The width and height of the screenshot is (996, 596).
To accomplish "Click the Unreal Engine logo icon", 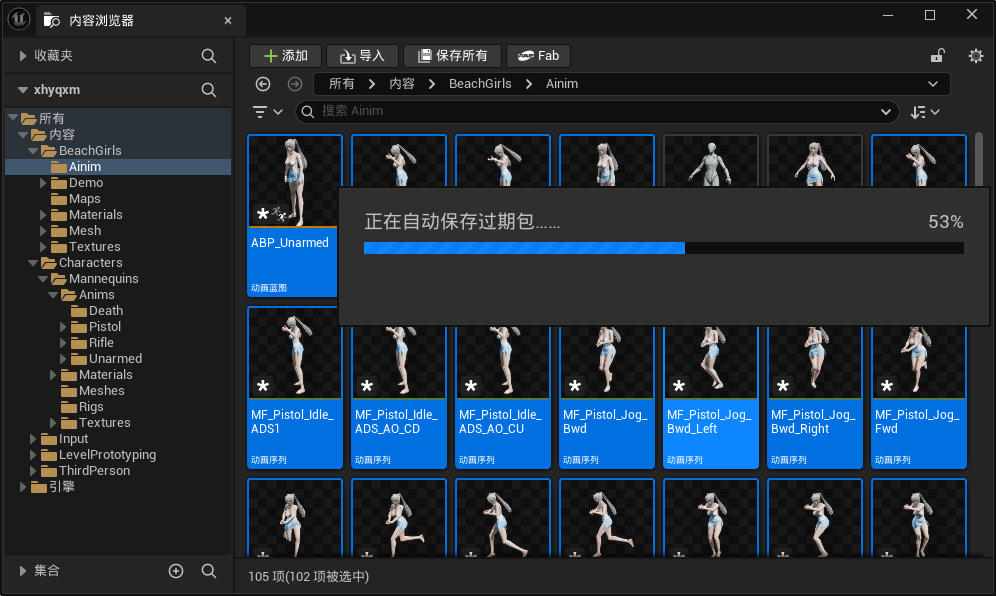I will click(19, 19).
